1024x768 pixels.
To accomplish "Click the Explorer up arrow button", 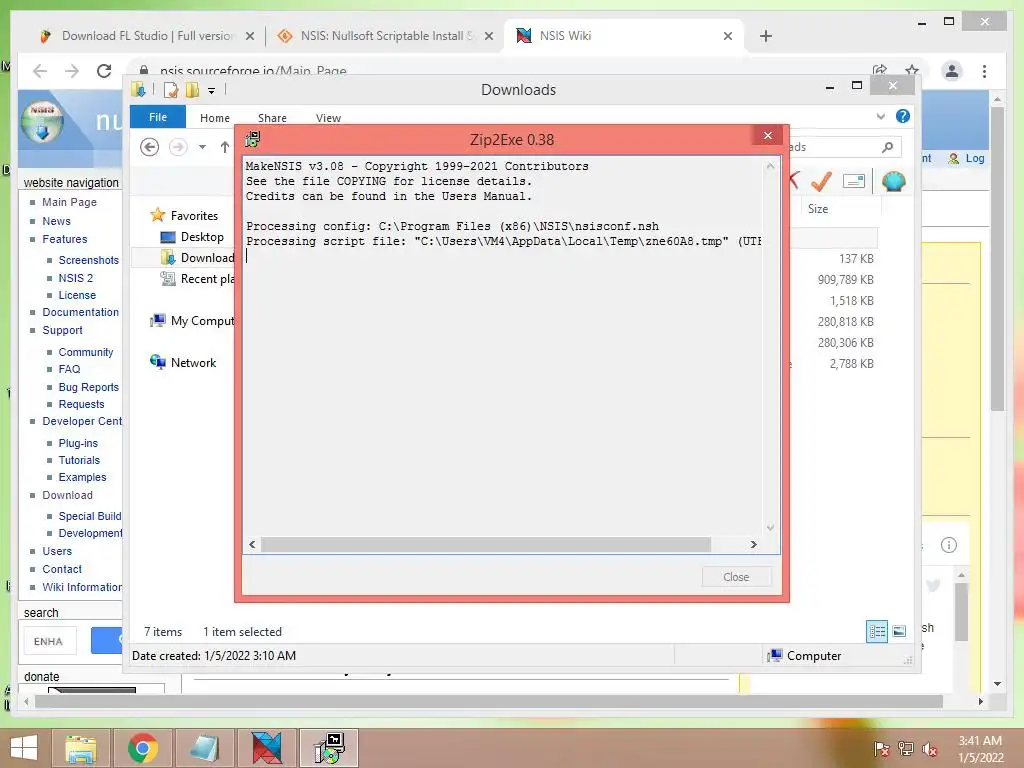I will (225, 147).
